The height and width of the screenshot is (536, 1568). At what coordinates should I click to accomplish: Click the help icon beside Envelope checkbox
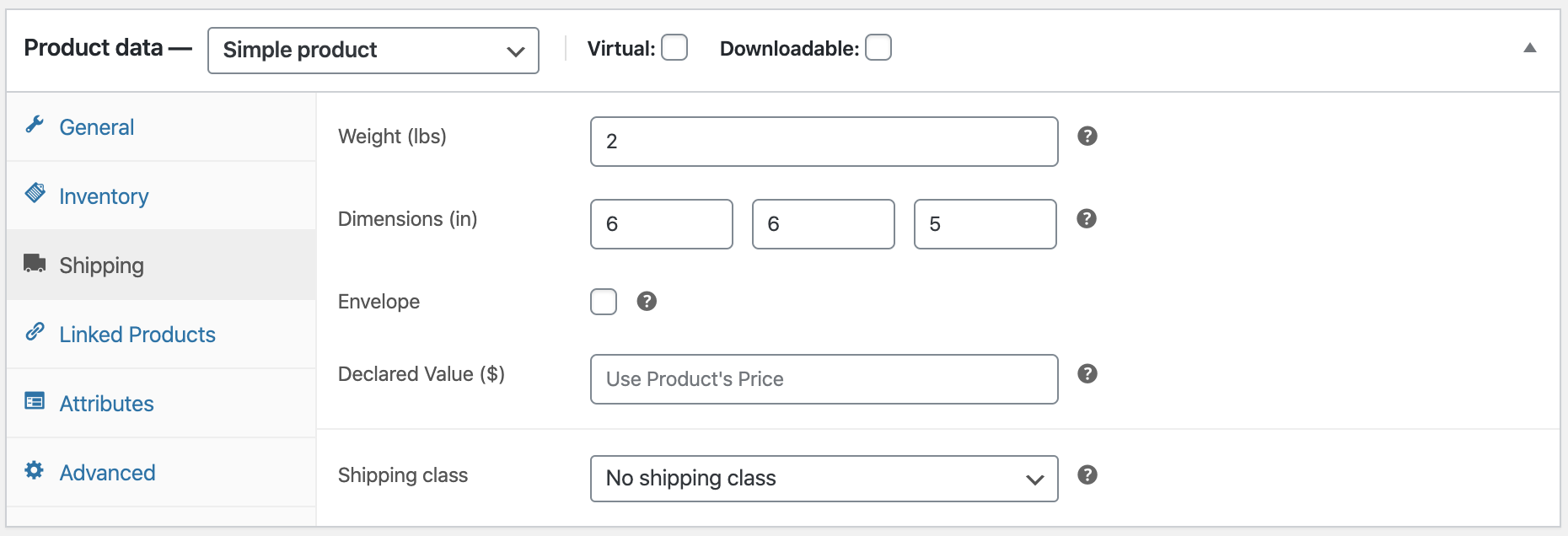click(647, 301)
